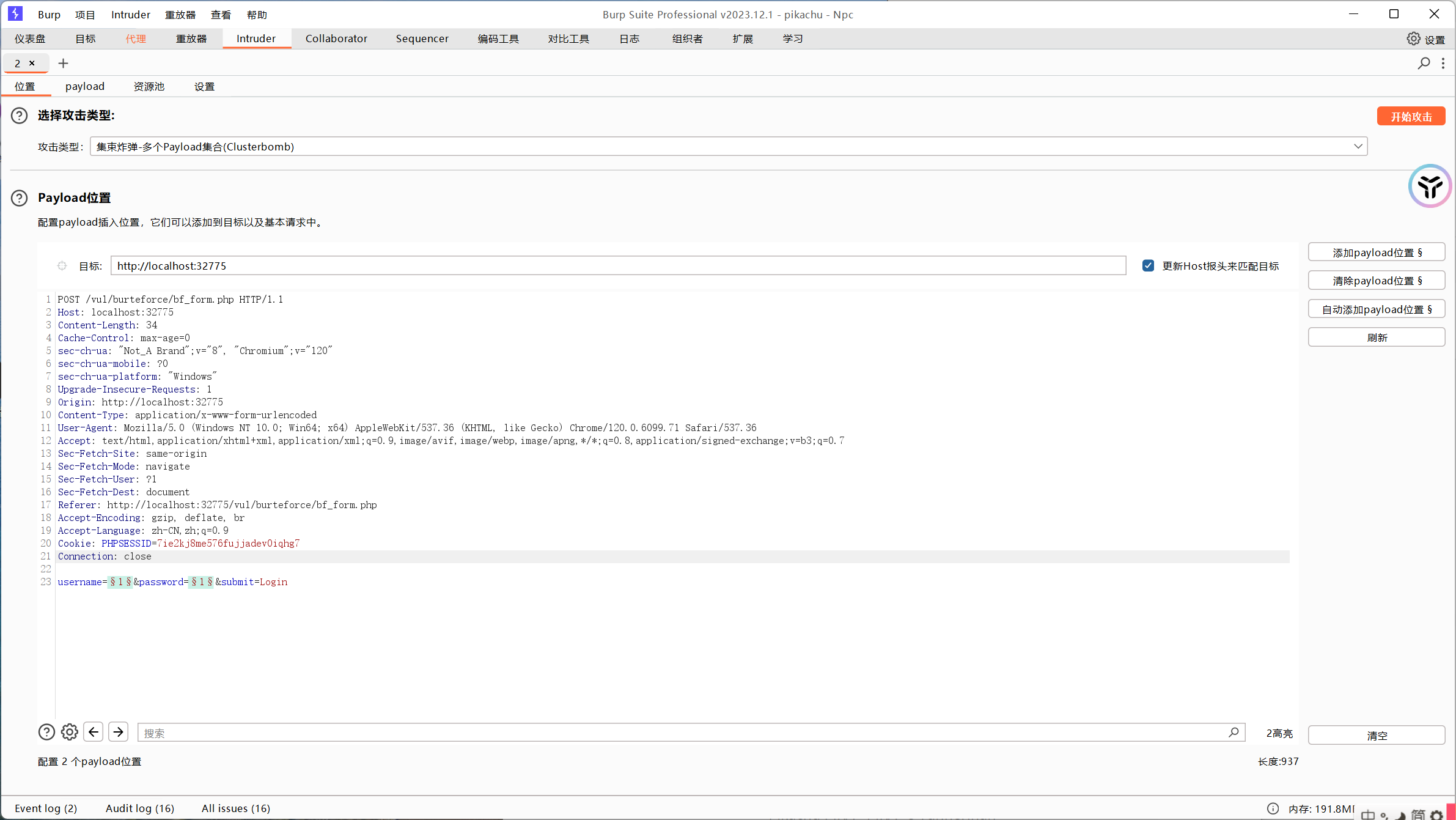Viewport: 1456px width, 820px height.
Task: Switch to the payload tab
Action: point(85,86)
